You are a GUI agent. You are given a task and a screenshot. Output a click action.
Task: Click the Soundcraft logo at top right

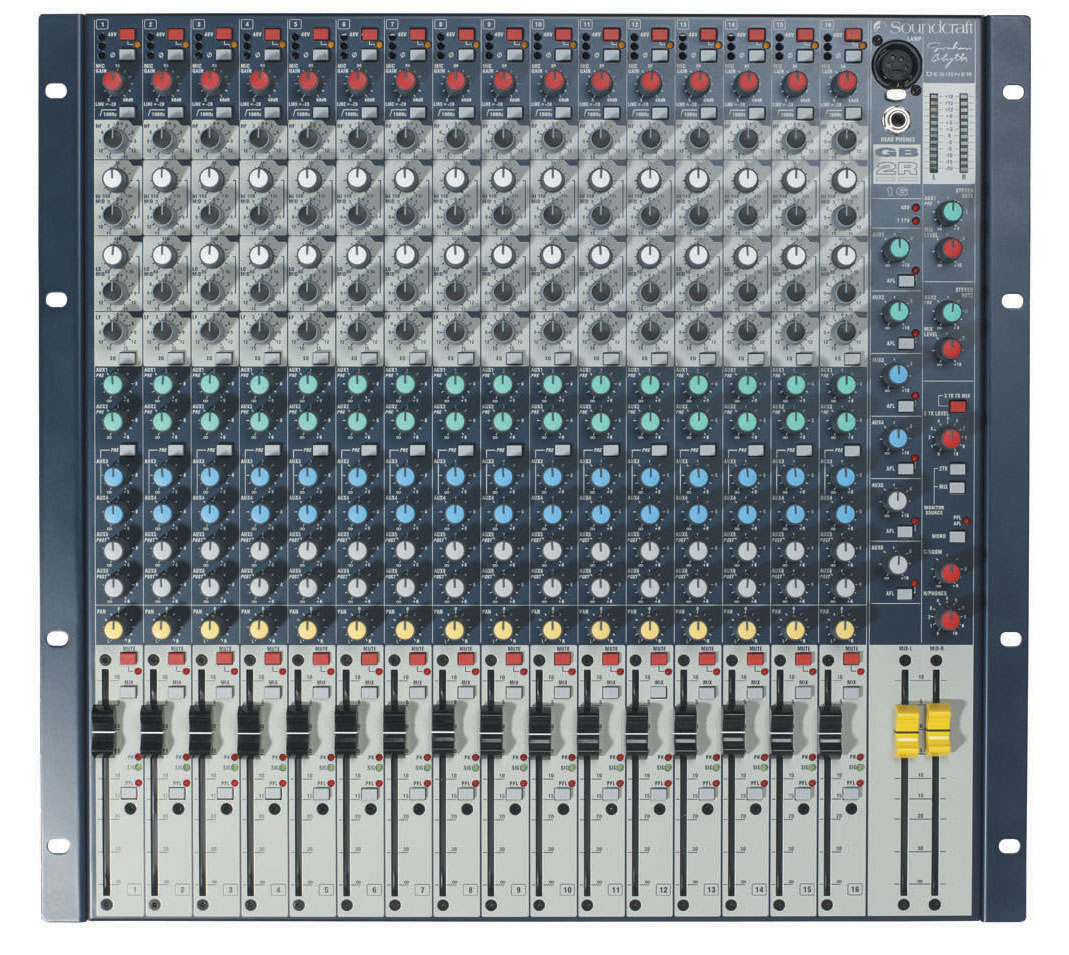tap(925, 25)
